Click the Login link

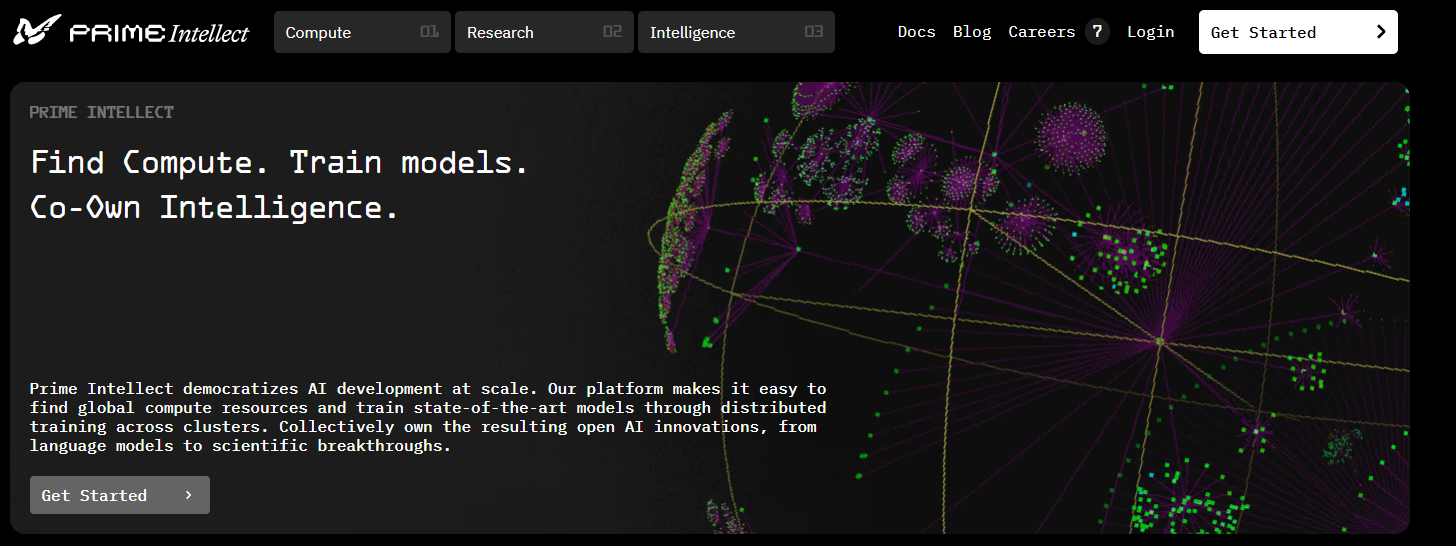1150,32
